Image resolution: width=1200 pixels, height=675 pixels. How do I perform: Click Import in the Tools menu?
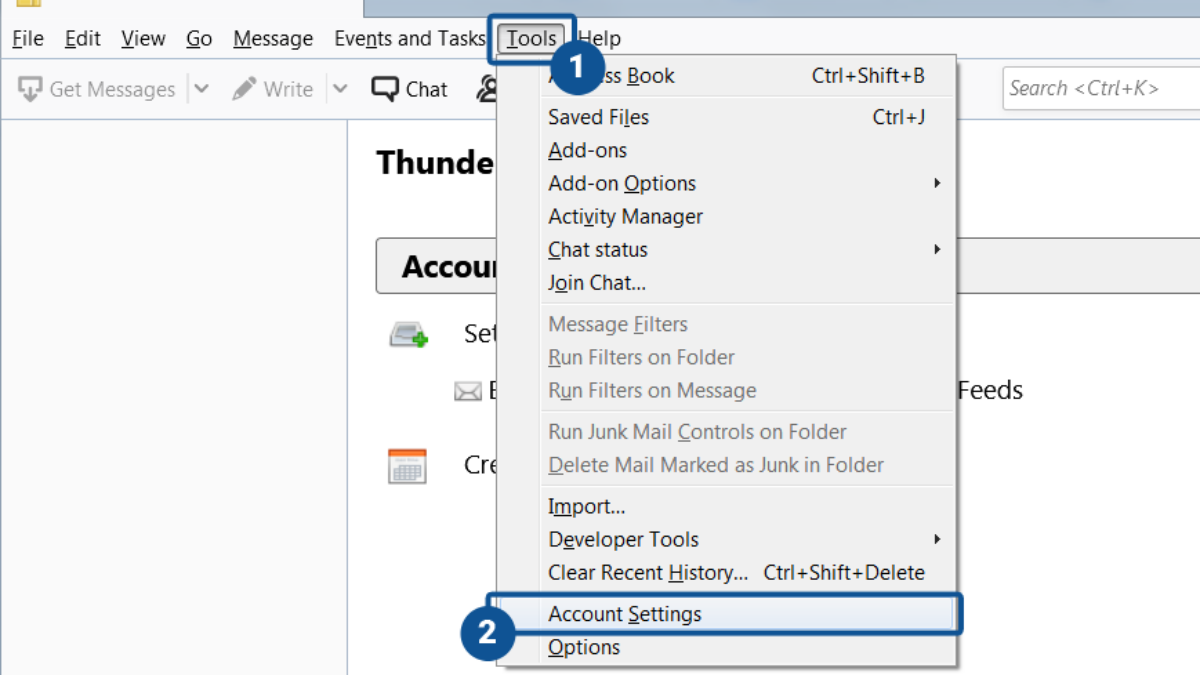(586, 506)
